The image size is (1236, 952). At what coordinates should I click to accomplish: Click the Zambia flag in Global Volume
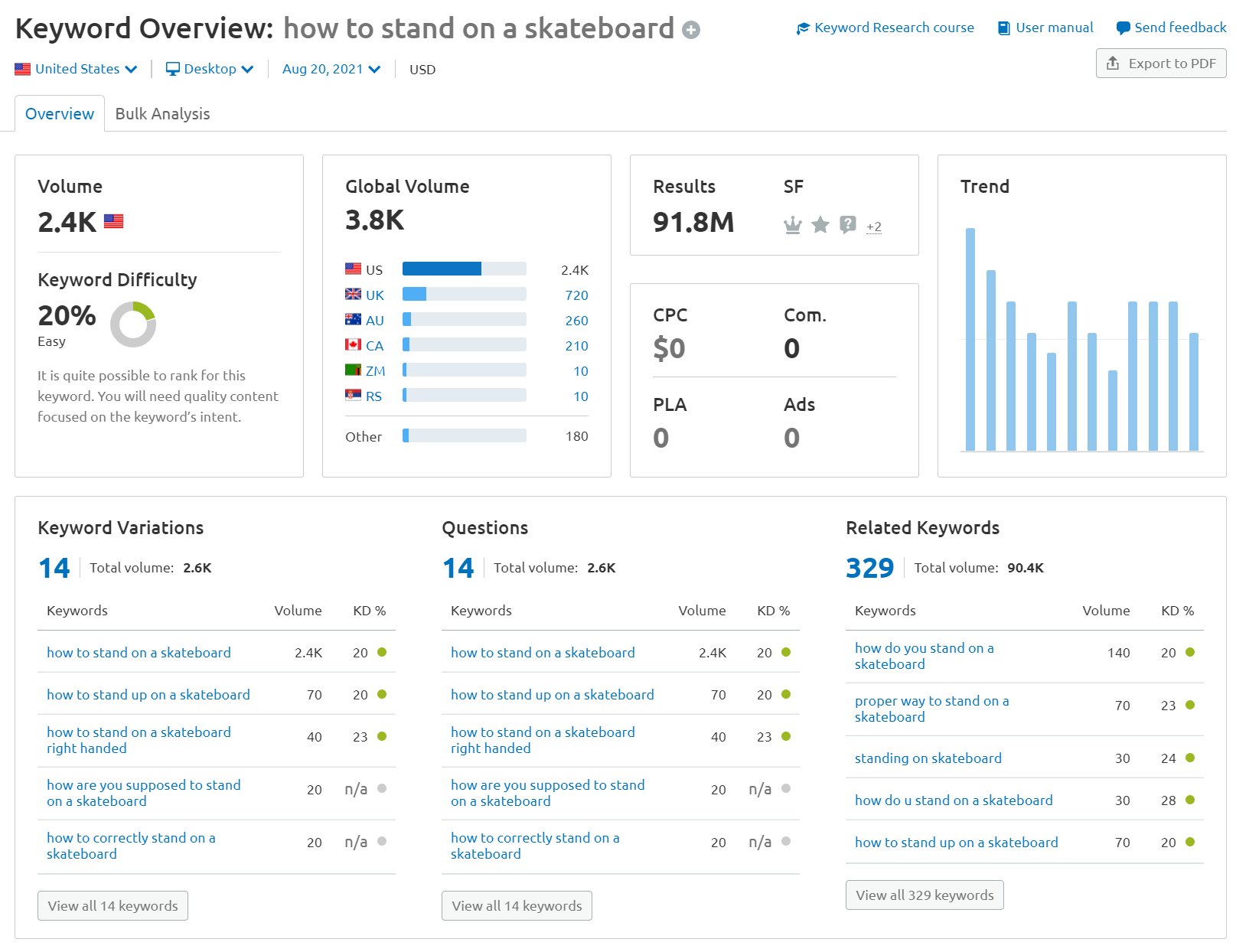353,370
